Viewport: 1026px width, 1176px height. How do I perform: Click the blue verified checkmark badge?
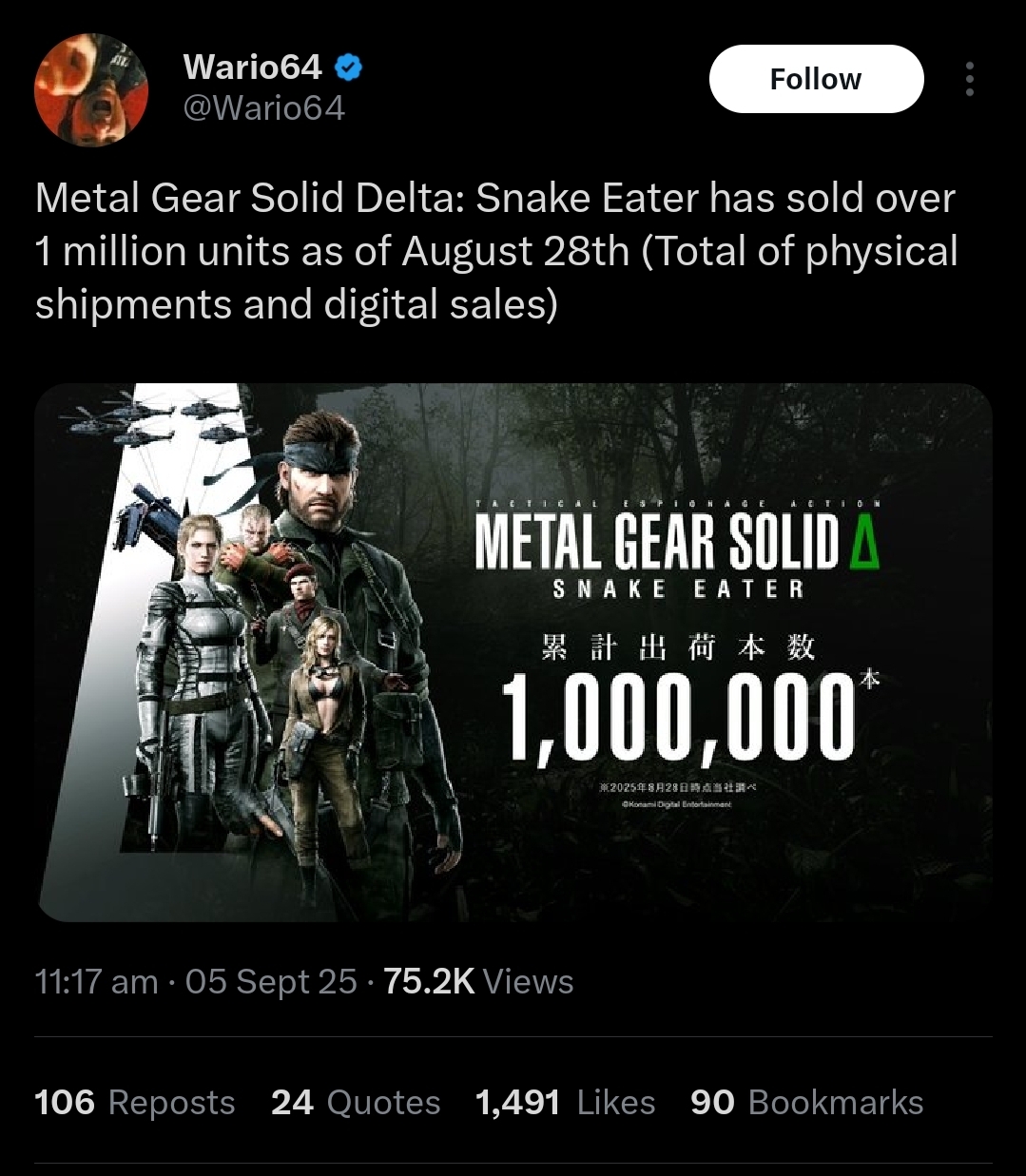[x=349, y=67]
